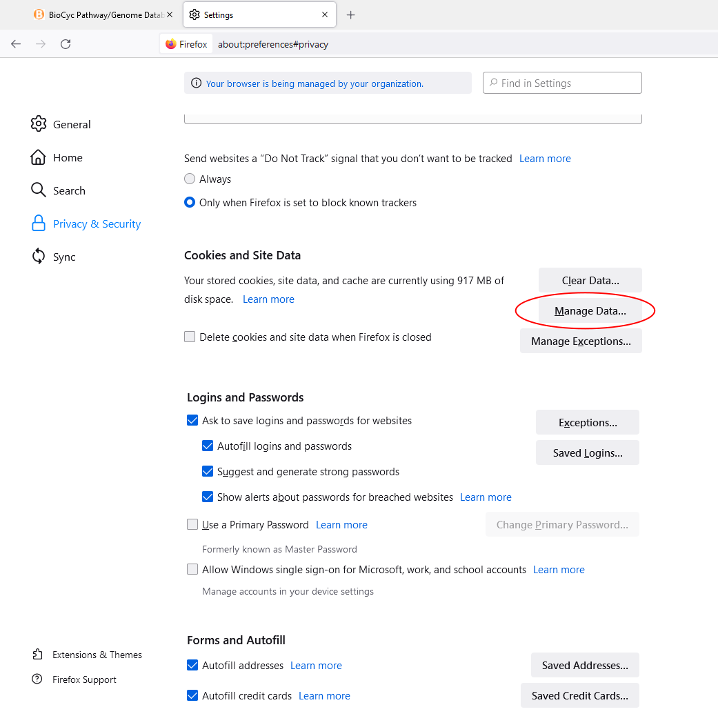Switch to the BioCyc Pathway/Genome tab
This screenshot has height=716, width=718.
pyautogui.click(x=100, y=15)
